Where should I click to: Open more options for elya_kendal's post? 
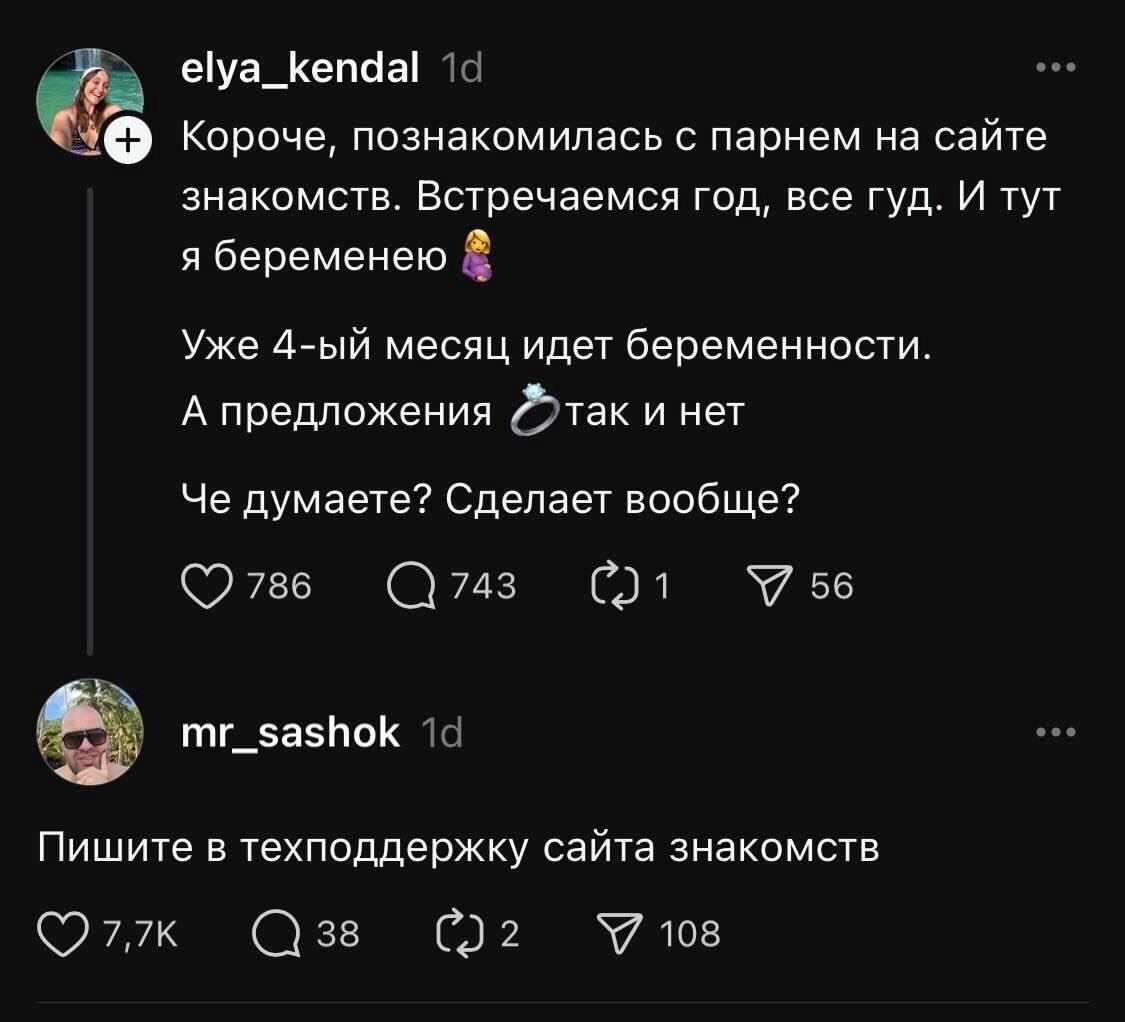[1056, 69]
